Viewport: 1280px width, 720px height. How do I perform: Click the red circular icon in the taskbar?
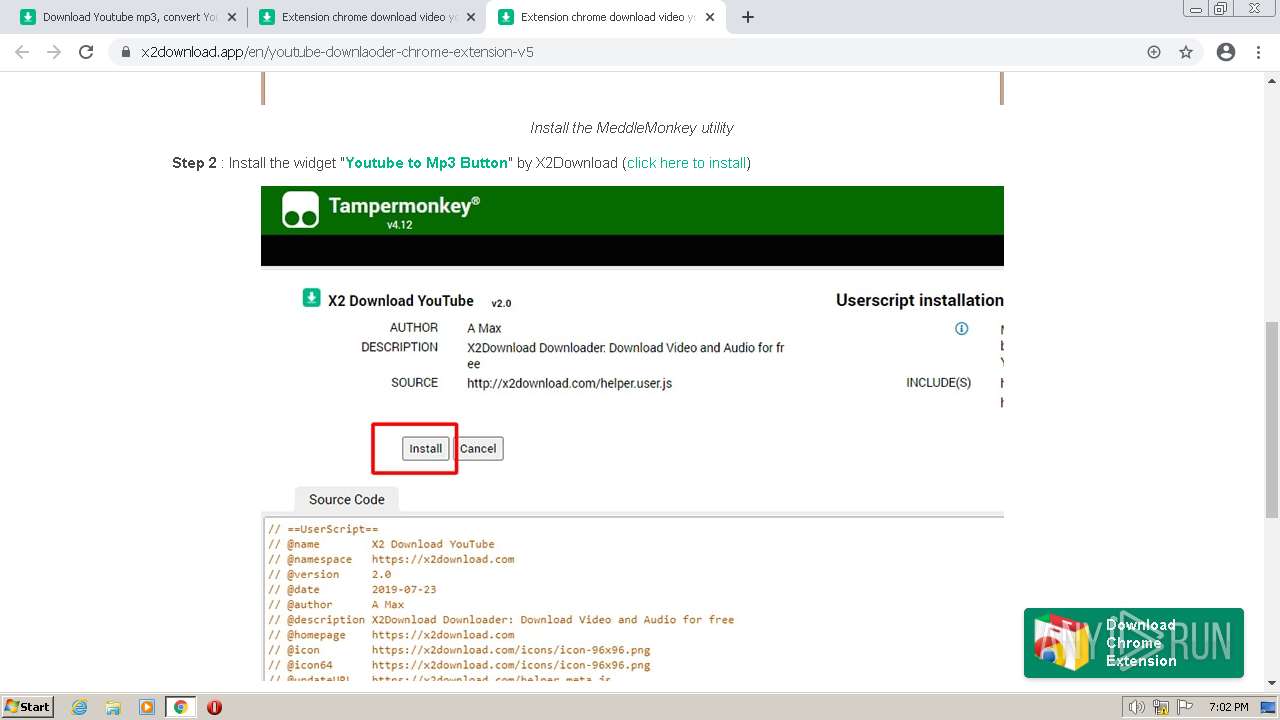pyautogui.click(x=214, y=707)
